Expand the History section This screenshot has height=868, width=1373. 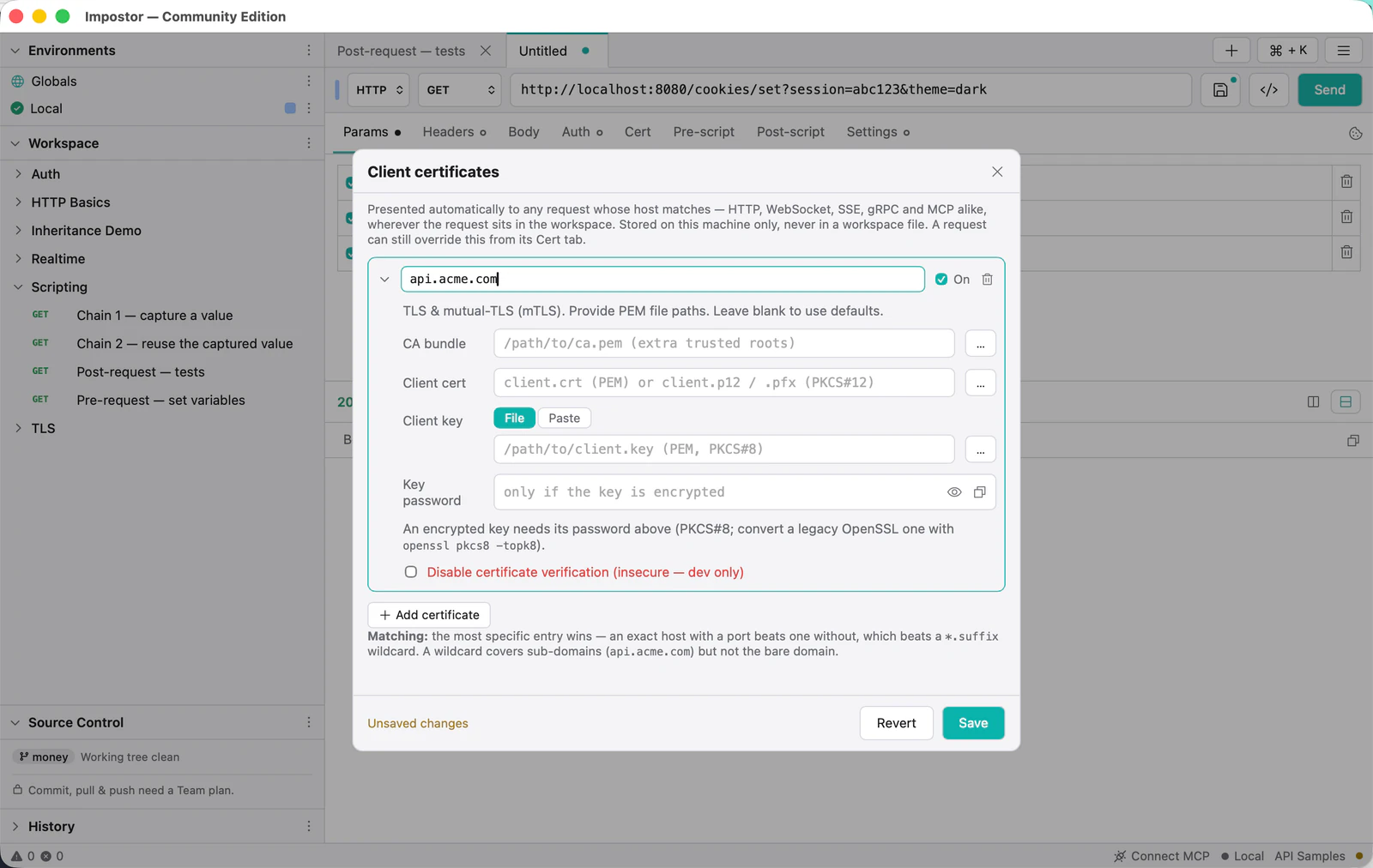tap(15, 826)
